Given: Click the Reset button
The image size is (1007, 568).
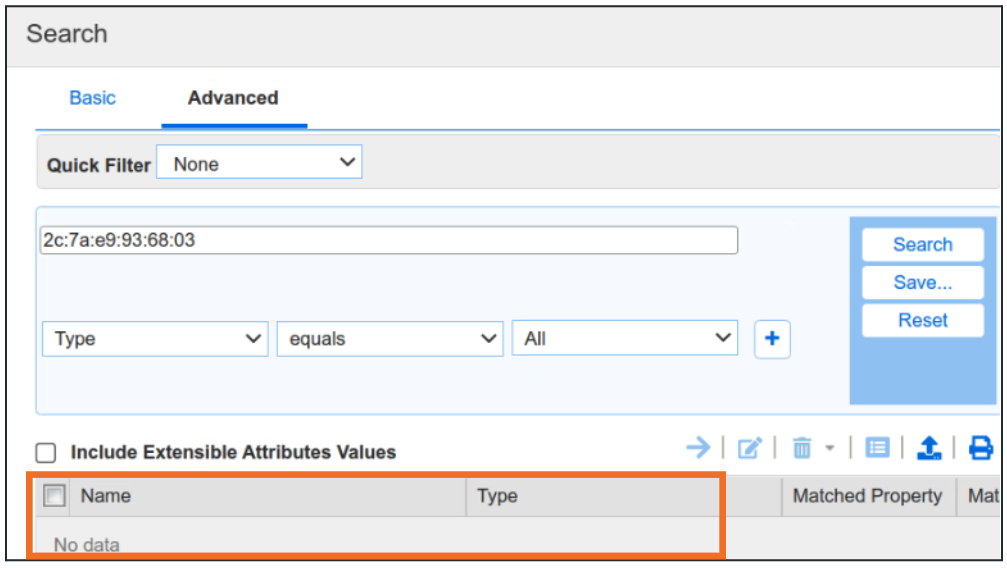Looking at the screenshot, I should [x=922, y=321].
